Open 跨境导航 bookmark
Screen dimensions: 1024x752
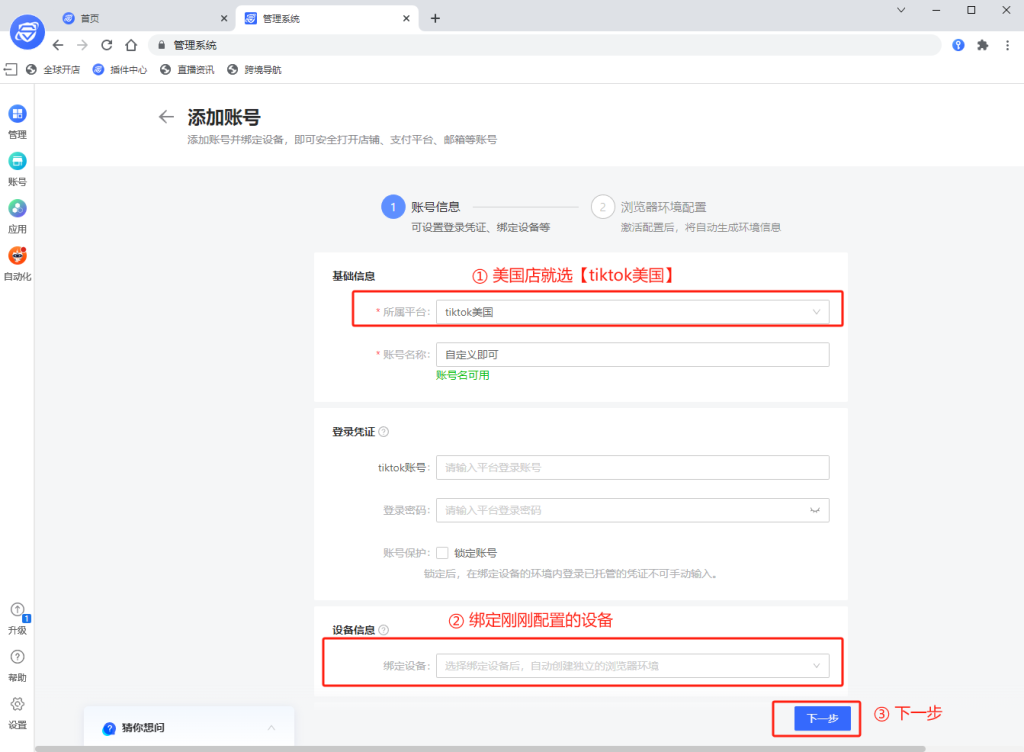(254, 70)
